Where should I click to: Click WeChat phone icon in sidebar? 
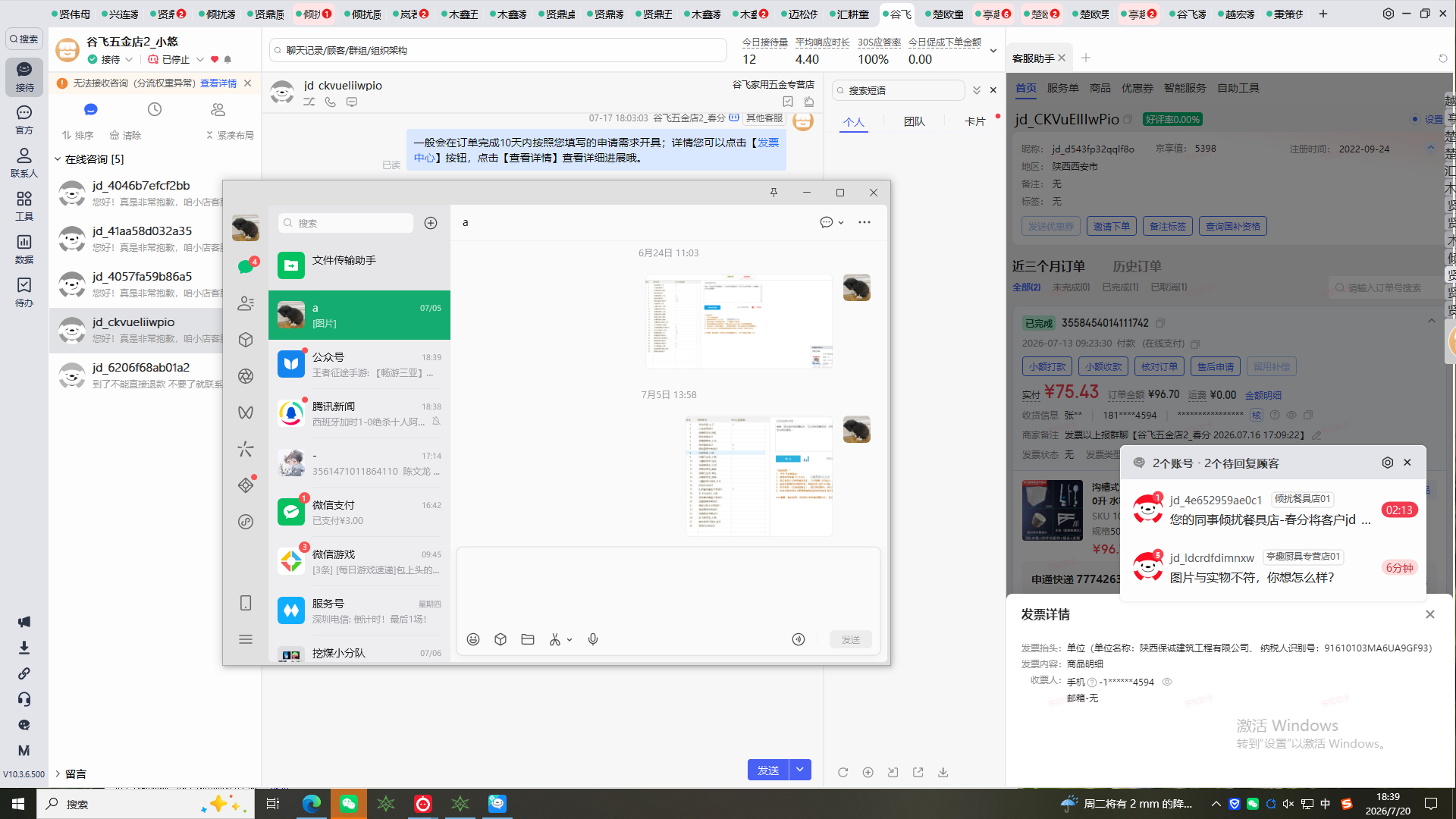246,603
